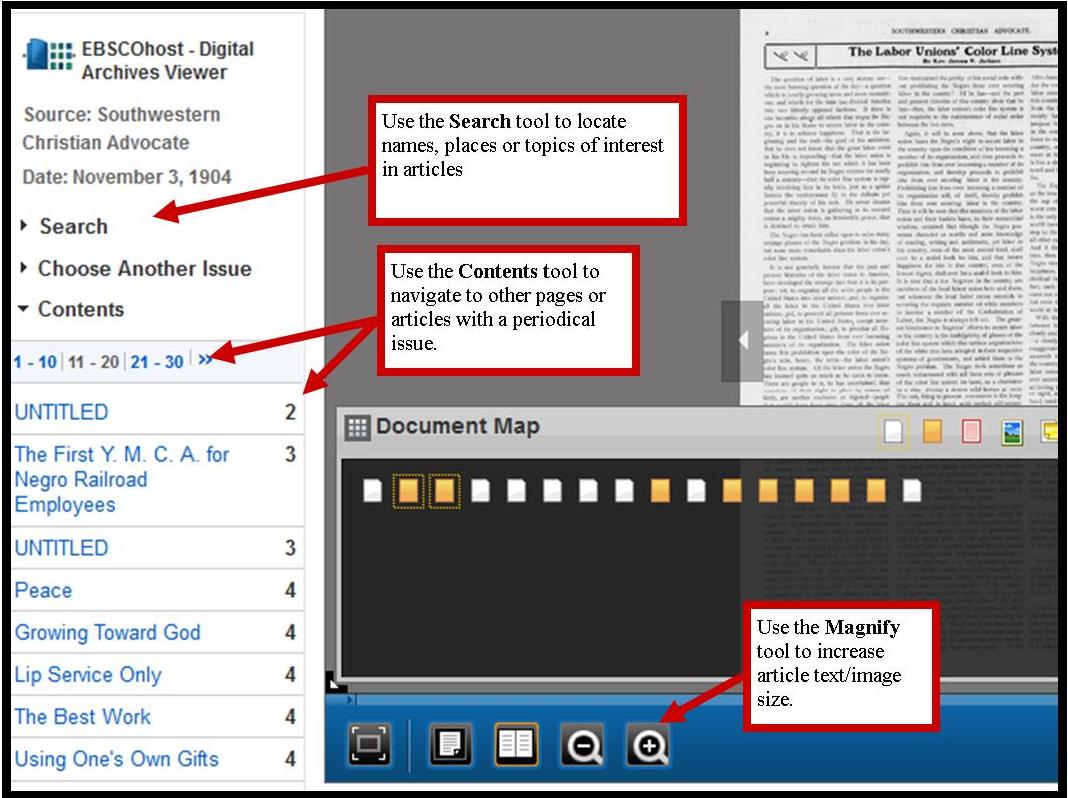Click the picture legend icon in Document Map

click(1011, 432)
